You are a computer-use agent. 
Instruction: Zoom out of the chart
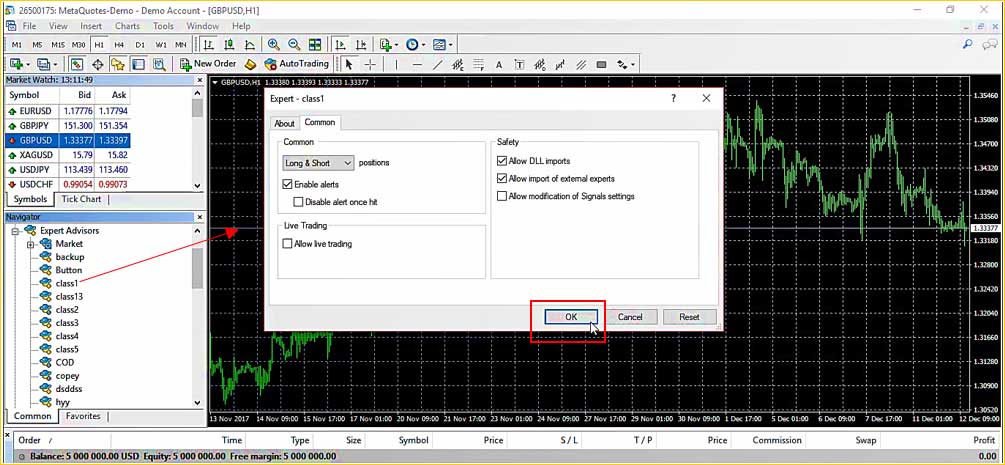294,45
